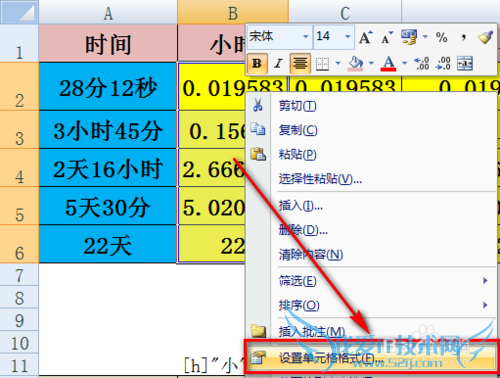
Task: Select row 7 header
Action: click(19, 275)
